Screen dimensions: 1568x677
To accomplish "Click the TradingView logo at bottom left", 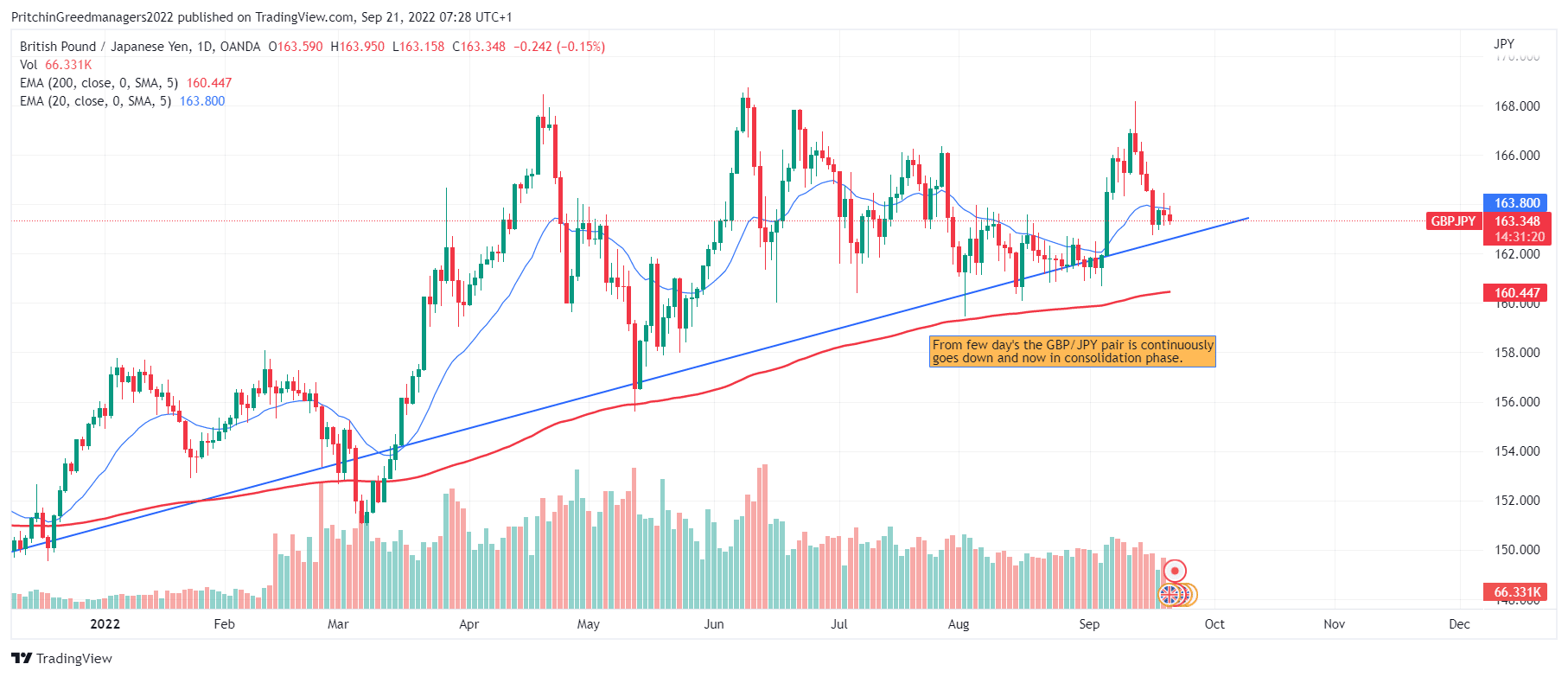I will [x=62, y=658].
